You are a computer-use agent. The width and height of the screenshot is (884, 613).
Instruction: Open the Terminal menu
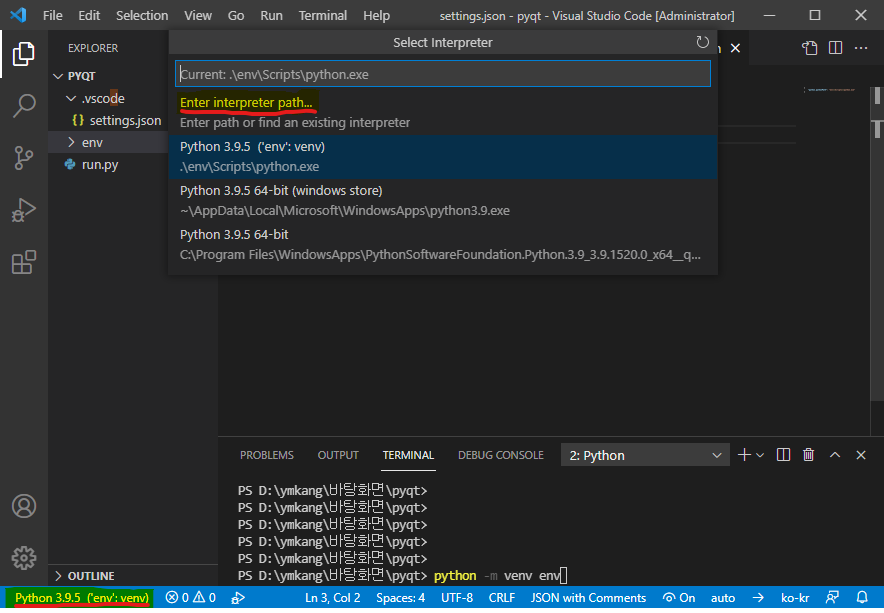tap(322, 16)
